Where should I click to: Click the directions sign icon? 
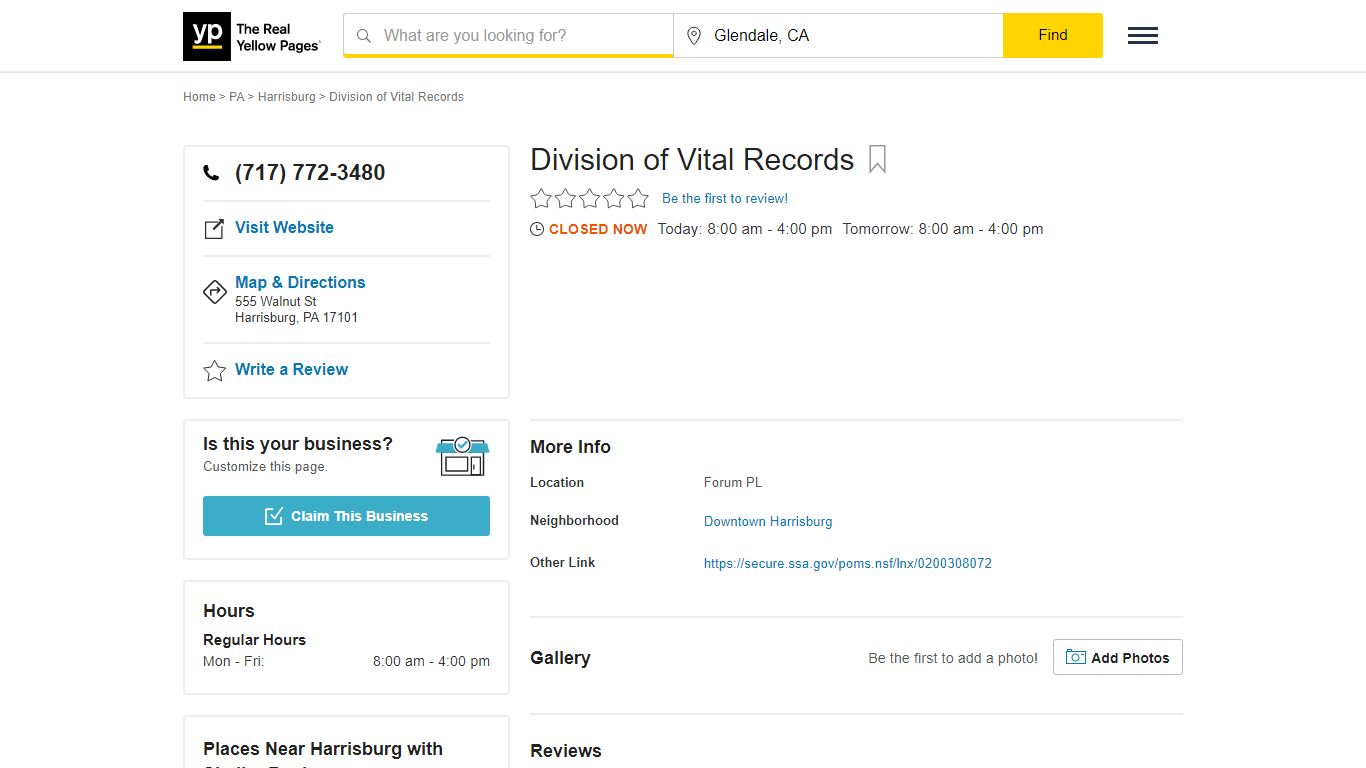click(215, 292)
